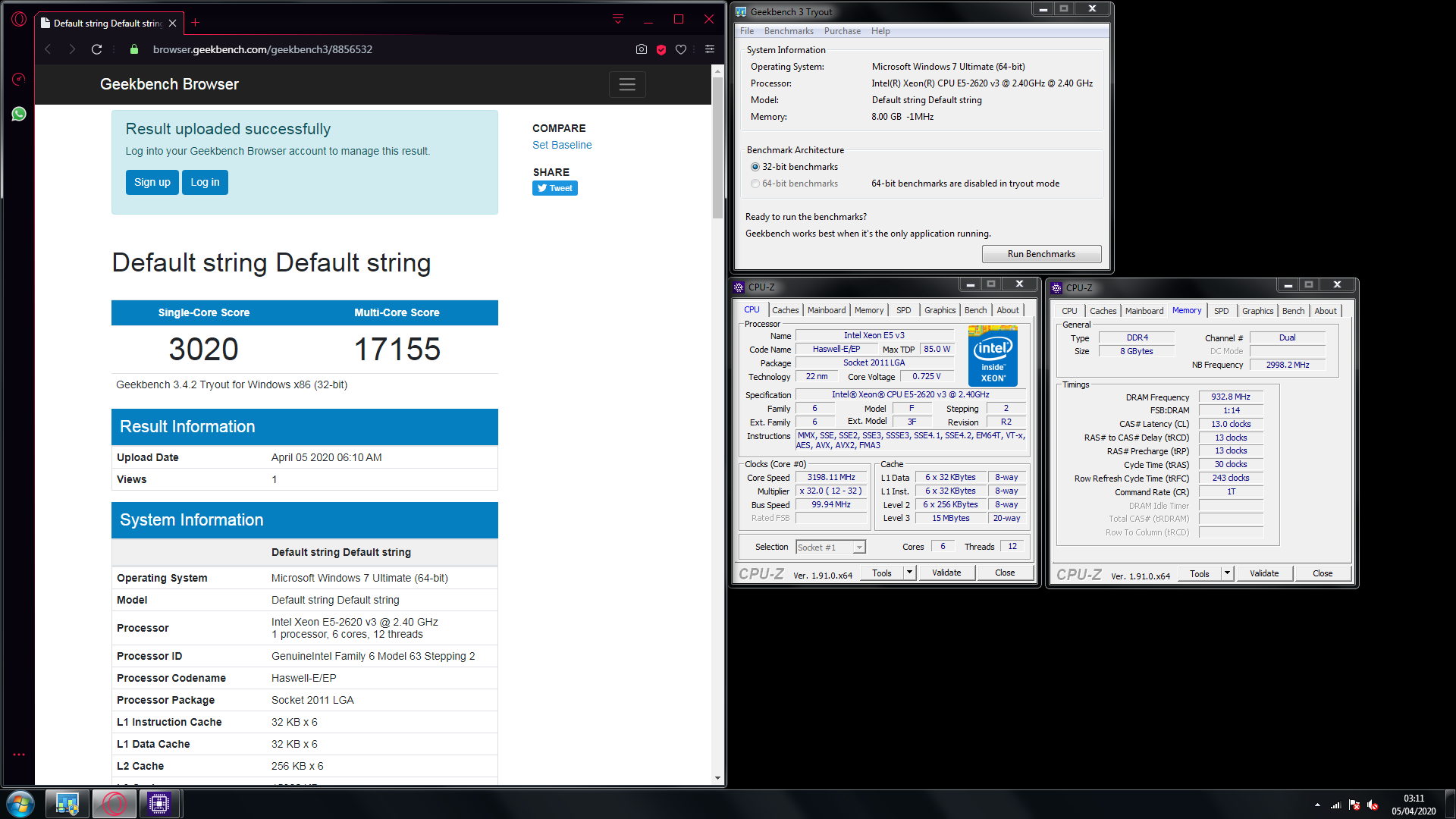The width and height of the screenshot is (1456, 819).
Task: Open the WhatsApp sidebar icon
Action: [x=19, y=114]
